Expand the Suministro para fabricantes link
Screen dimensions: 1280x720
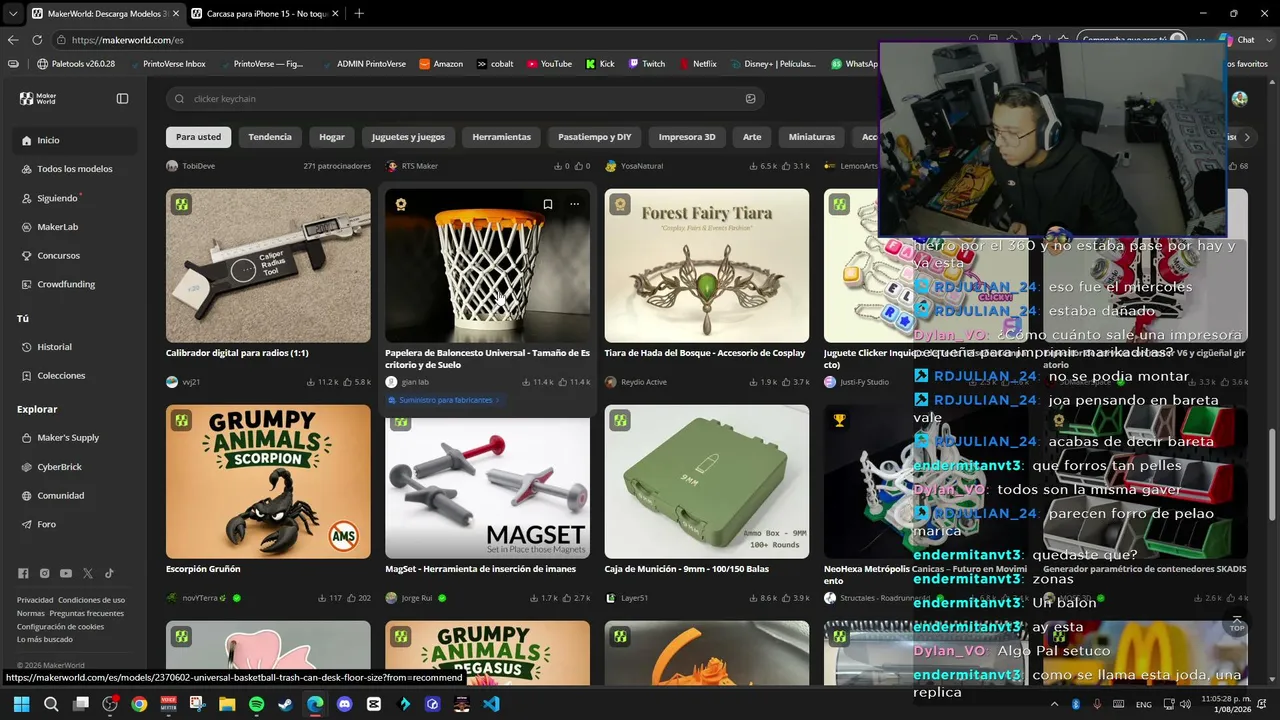pyautogui.click(x=443, y=400)
